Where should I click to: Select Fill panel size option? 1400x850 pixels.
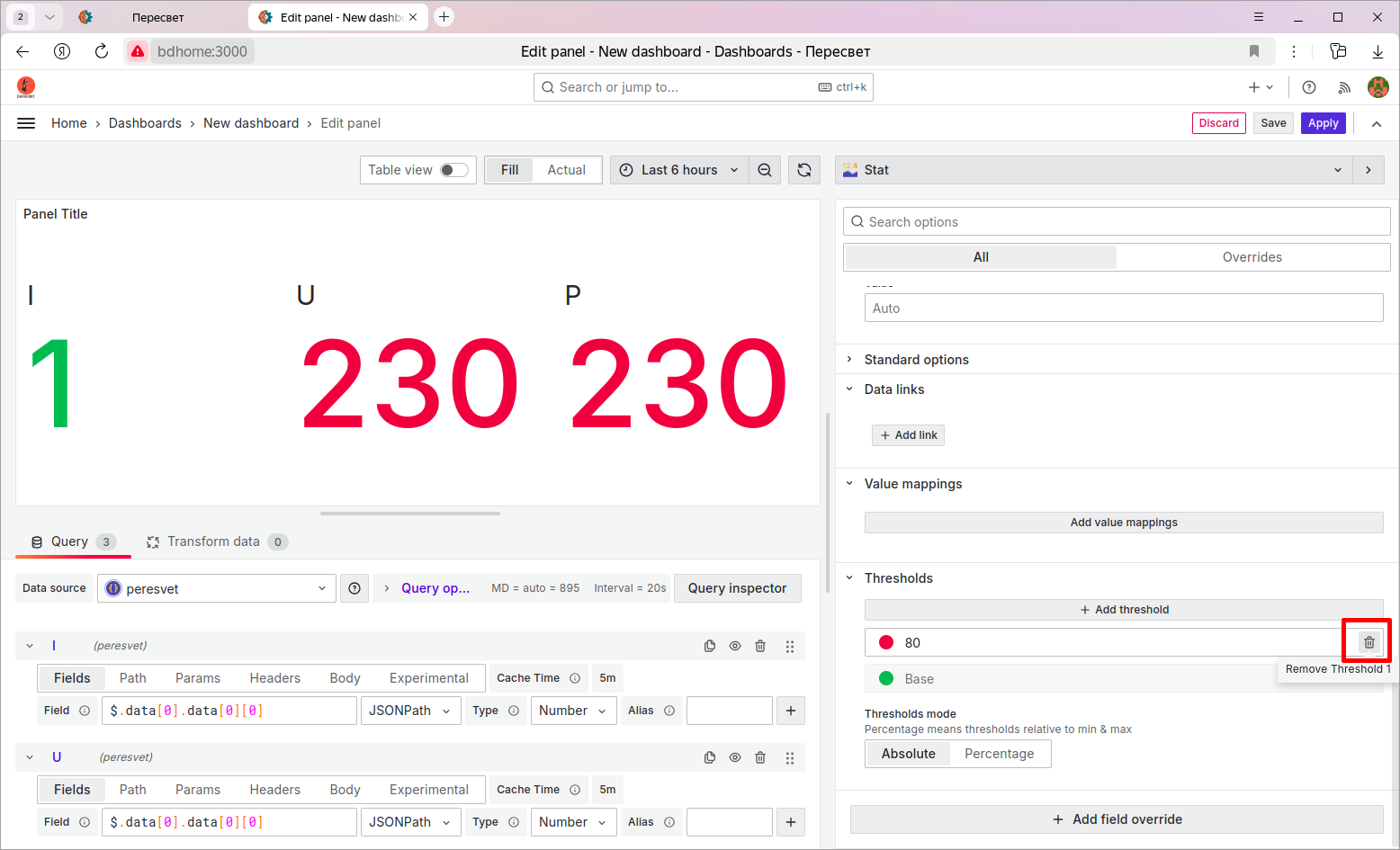click(509, 170)
